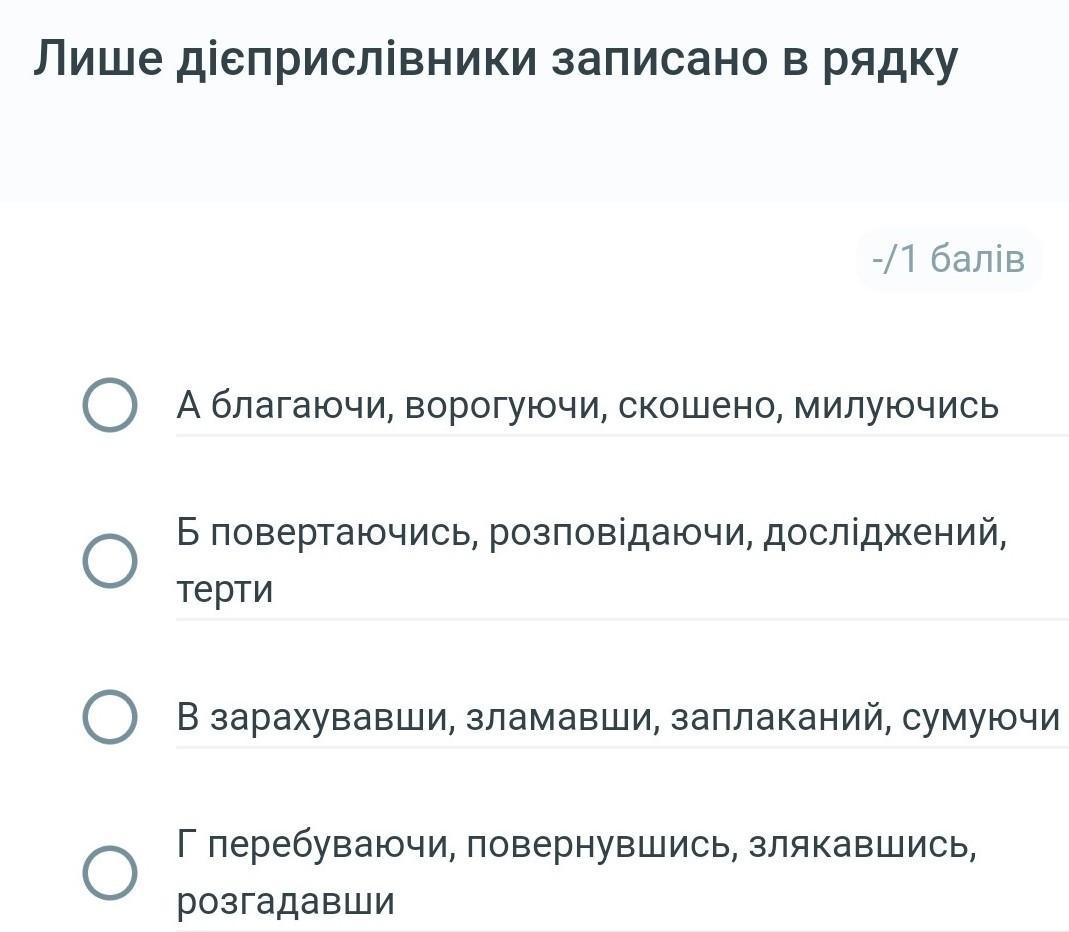
Task: Click the word 'досліджений' in option Б
Action: tap(882, 531)
